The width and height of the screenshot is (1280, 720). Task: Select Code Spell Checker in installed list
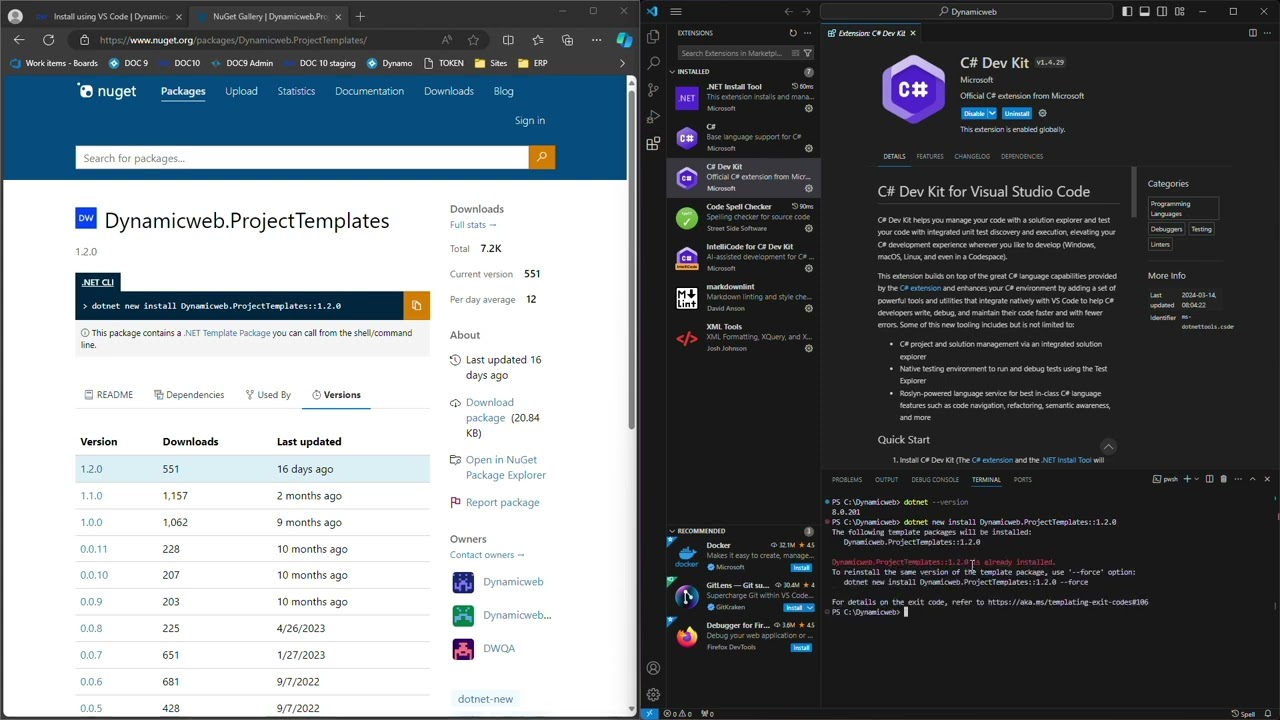(x=743, y=217)
